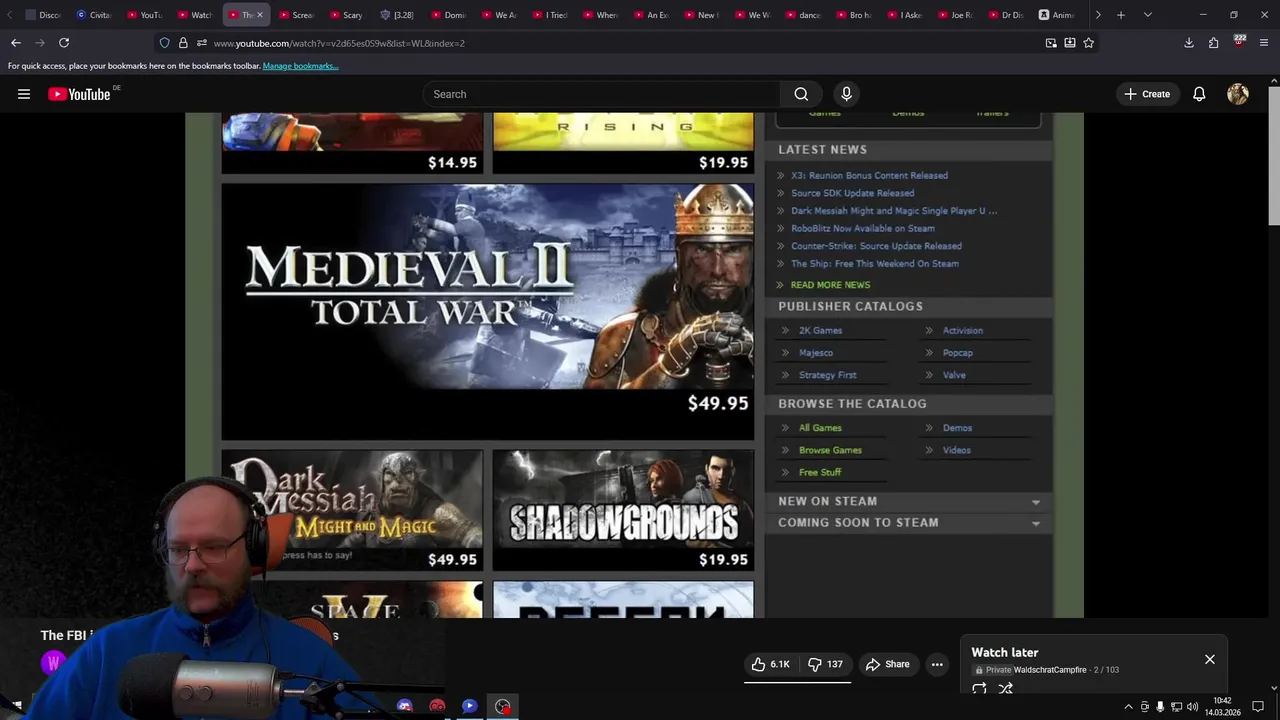This screenshot has height=720, width=1280.
Task: Click the site padlock icon
Action: (x=183, y=43)
